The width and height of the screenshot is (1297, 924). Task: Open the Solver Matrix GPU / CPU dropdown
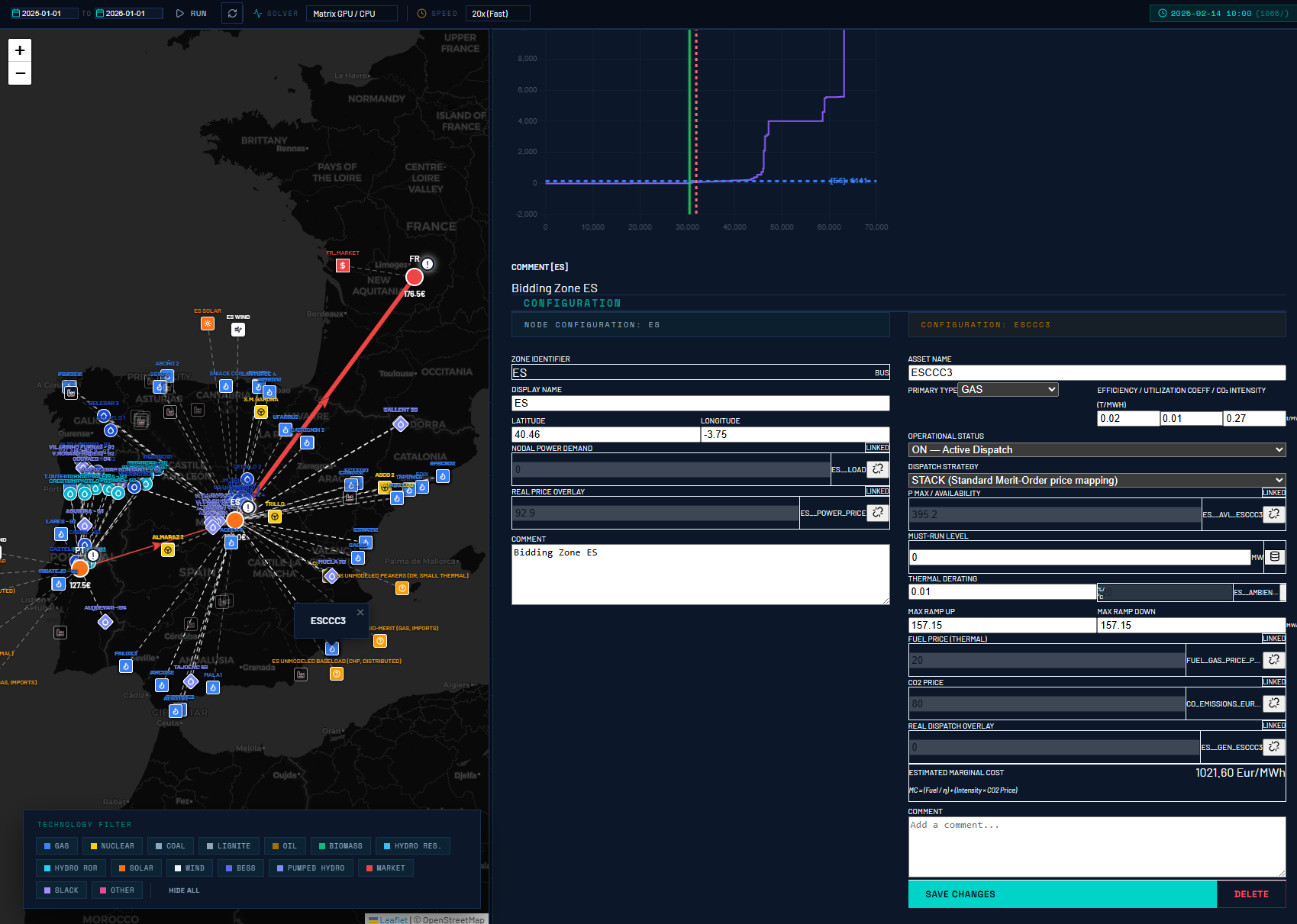coord(352,14)
